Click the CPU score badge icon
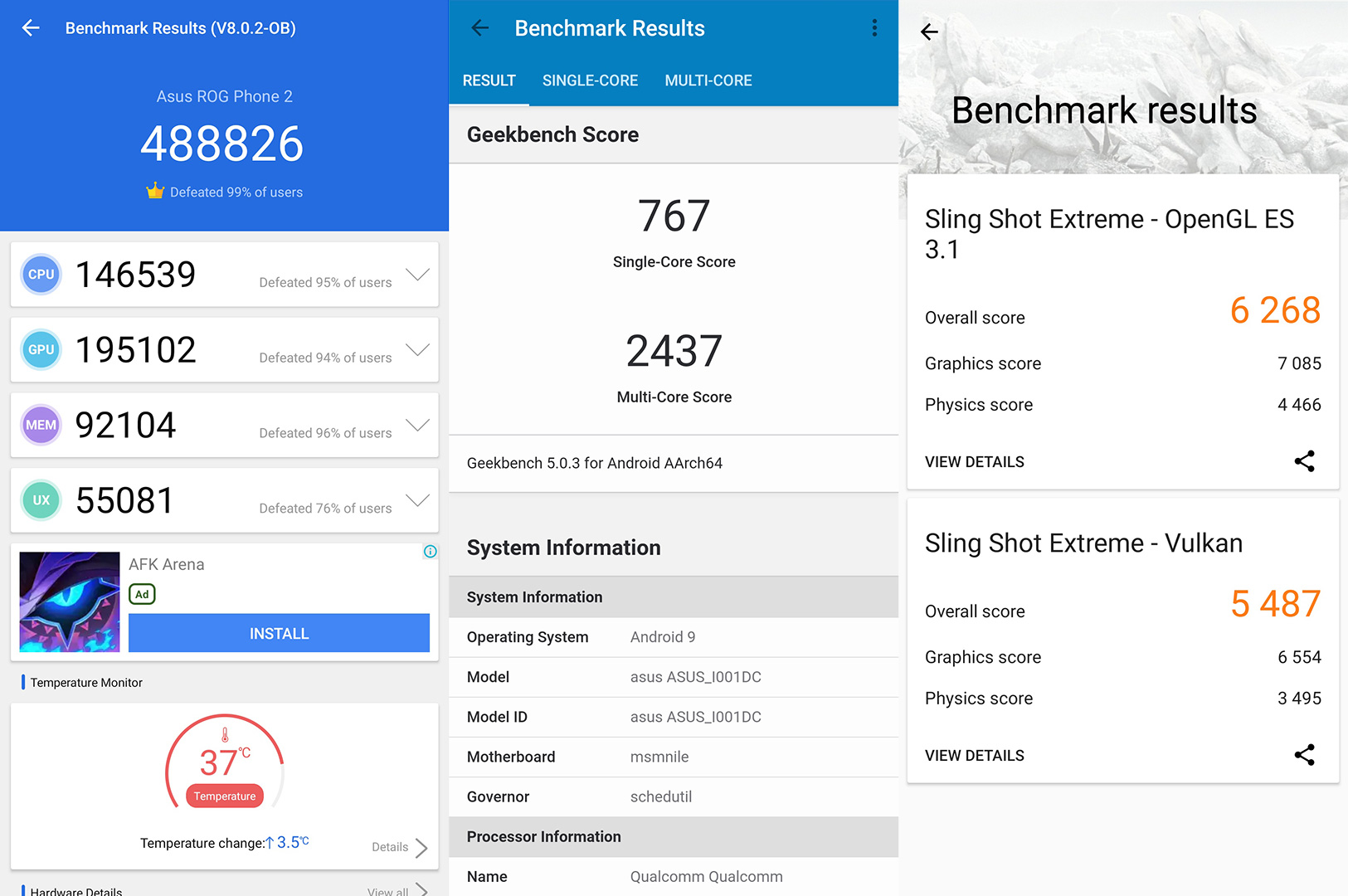The width and height of the screenshot is (1348, 896). pyautogui.click(x=41, y=275)
